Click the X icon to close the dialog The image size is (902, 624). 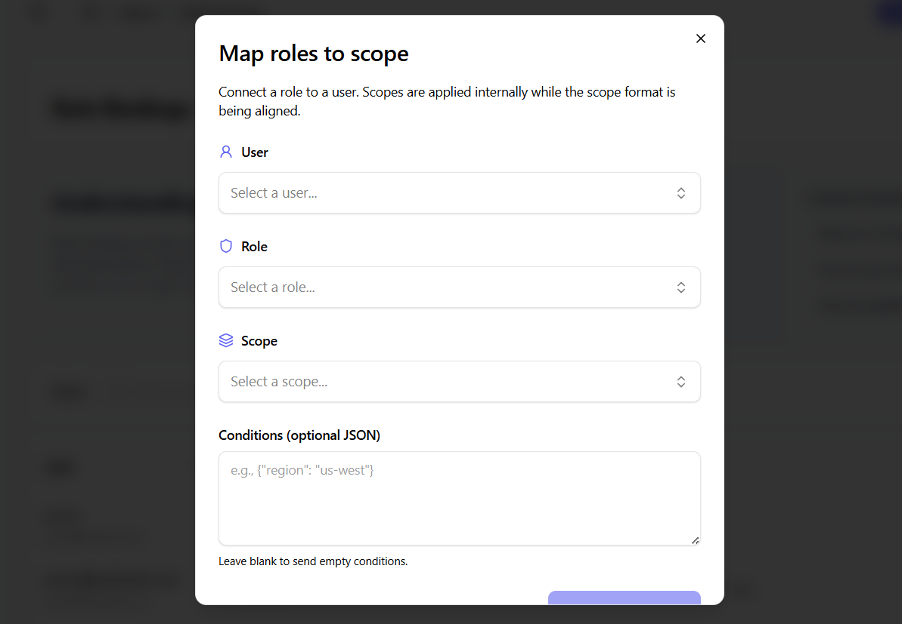(x=700, y=38)
